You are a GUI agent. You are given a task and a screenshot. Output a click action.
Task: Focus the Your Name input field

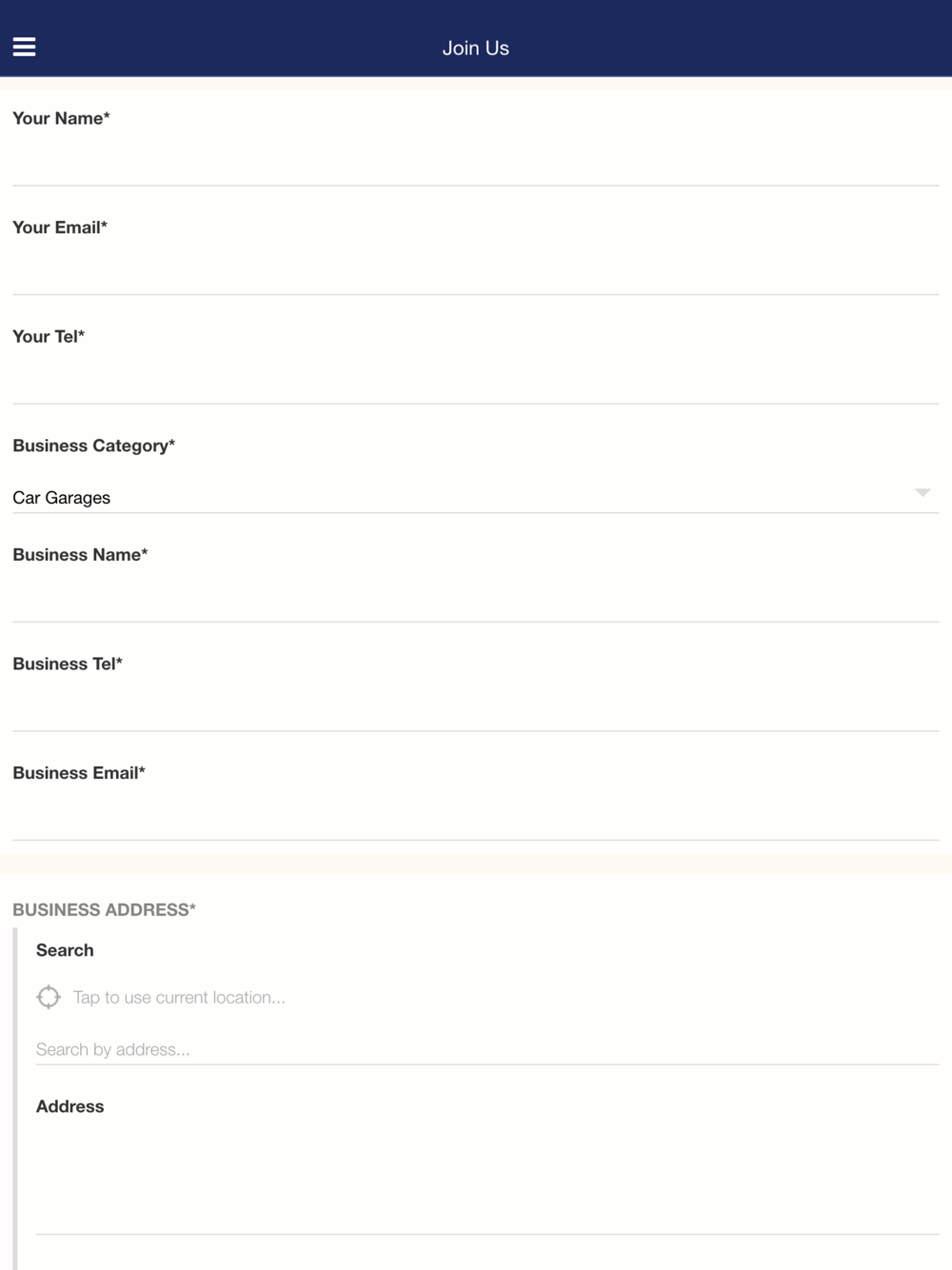pos(476,161)
